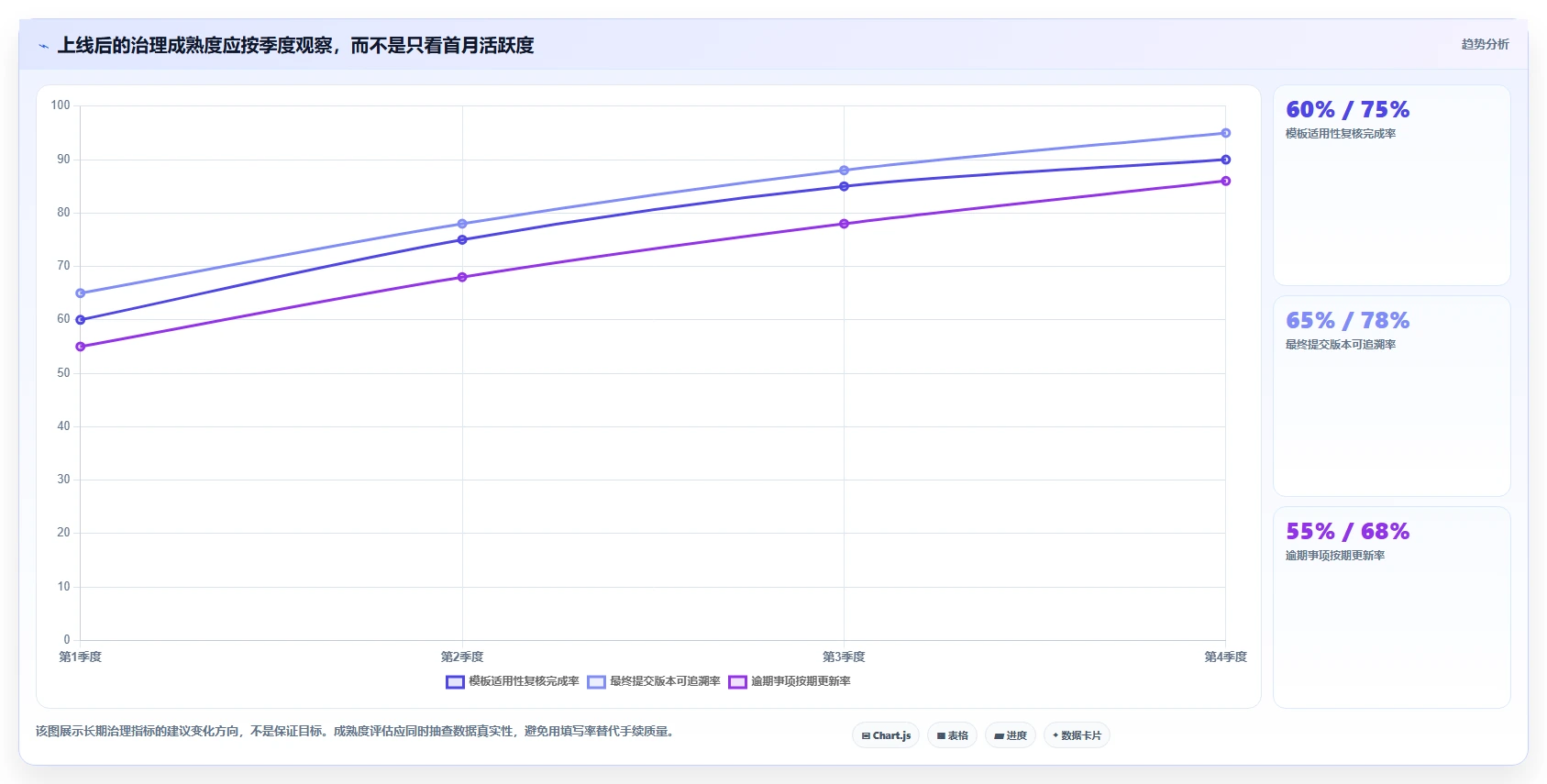
Task: Click the 55% / 68% data card value
Action: (x=1348, y=532)
